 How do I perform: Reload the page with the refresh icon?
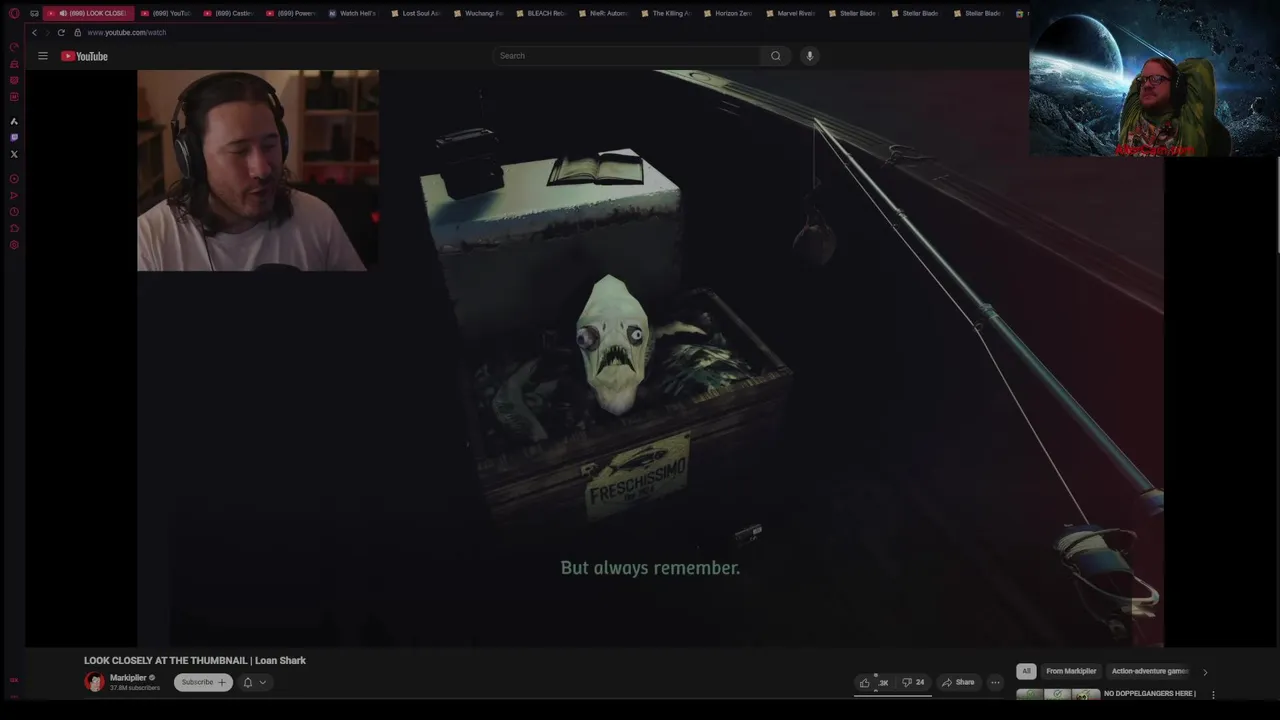pyautogui.click(x=61, y=32)
